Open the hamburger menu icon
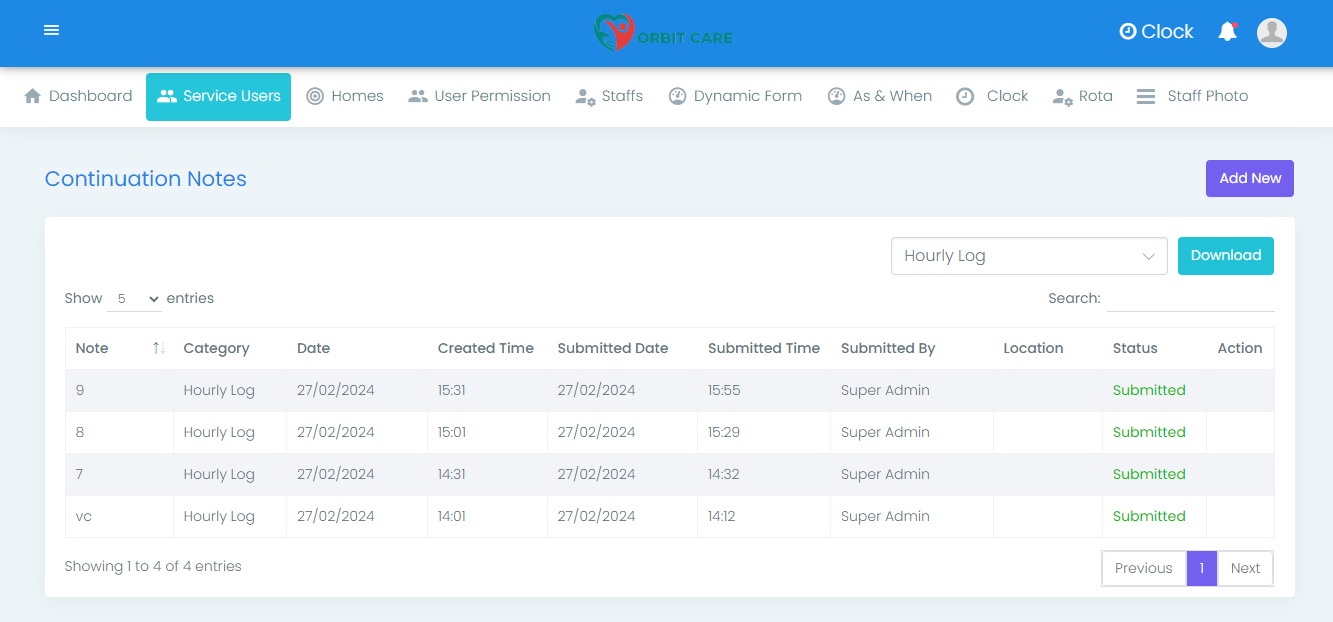 (52, 31)
